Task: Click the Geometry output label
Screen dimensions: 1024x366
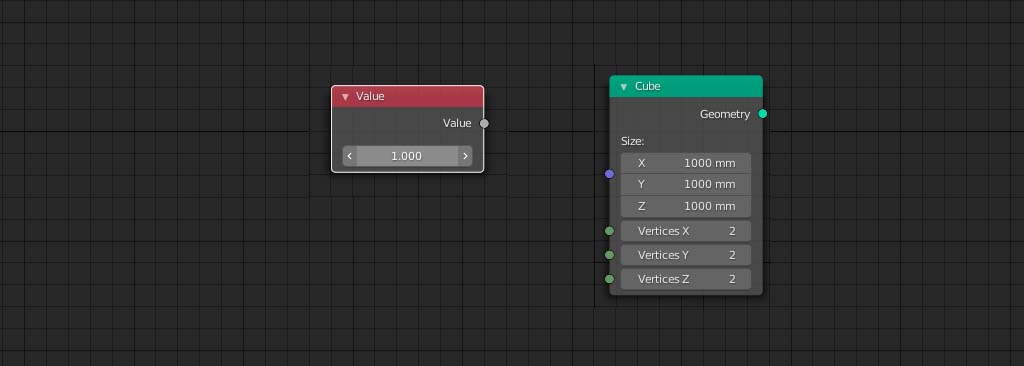Action: (x=725, y=114)
